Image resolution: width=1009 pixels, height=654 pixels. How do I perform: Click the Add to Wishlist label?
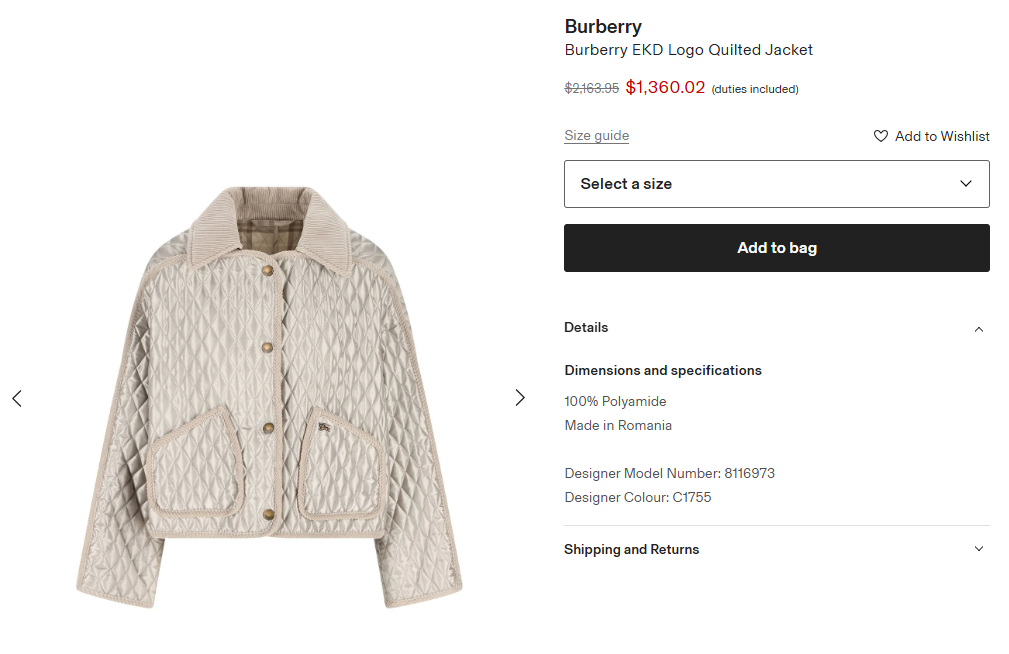942,136
